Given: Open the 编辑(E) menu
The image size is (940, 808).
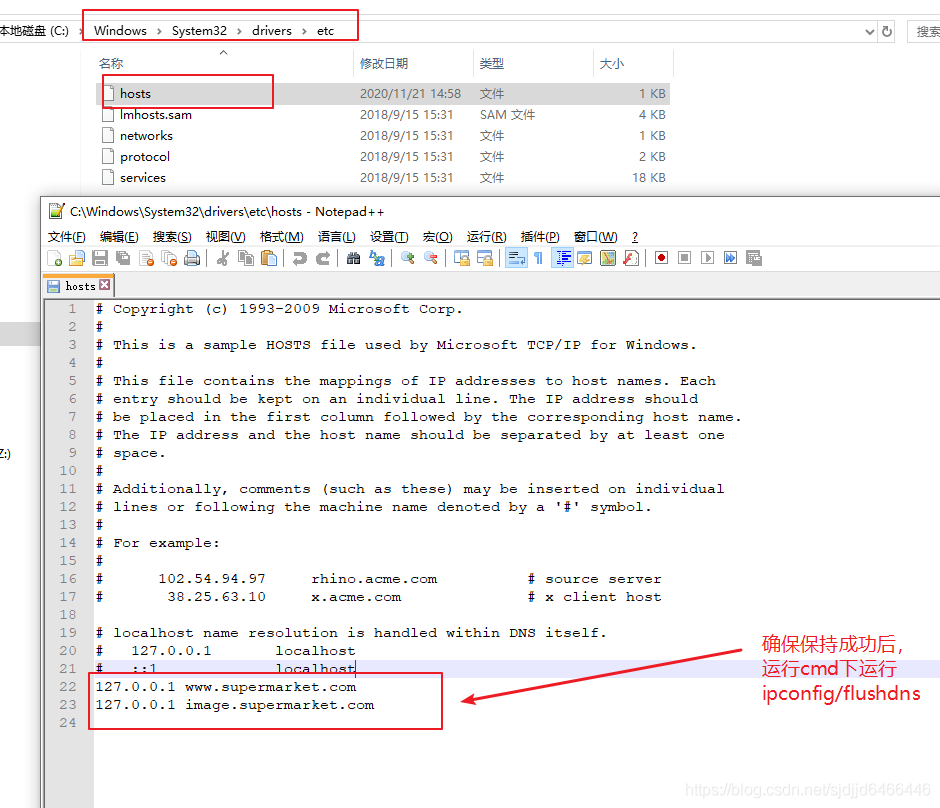Looking at the screenshot, I should click(x=119, y=237).
